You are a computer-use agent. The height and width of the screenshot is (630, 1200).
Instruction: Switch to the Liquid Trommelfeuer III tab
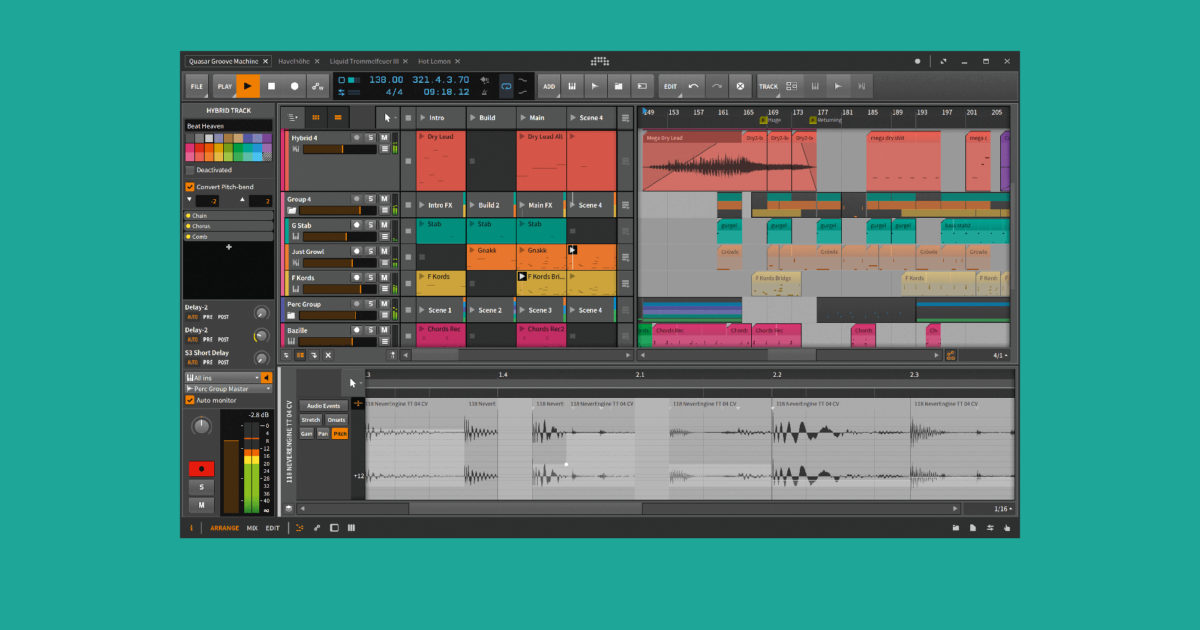[x=363, y=61]
